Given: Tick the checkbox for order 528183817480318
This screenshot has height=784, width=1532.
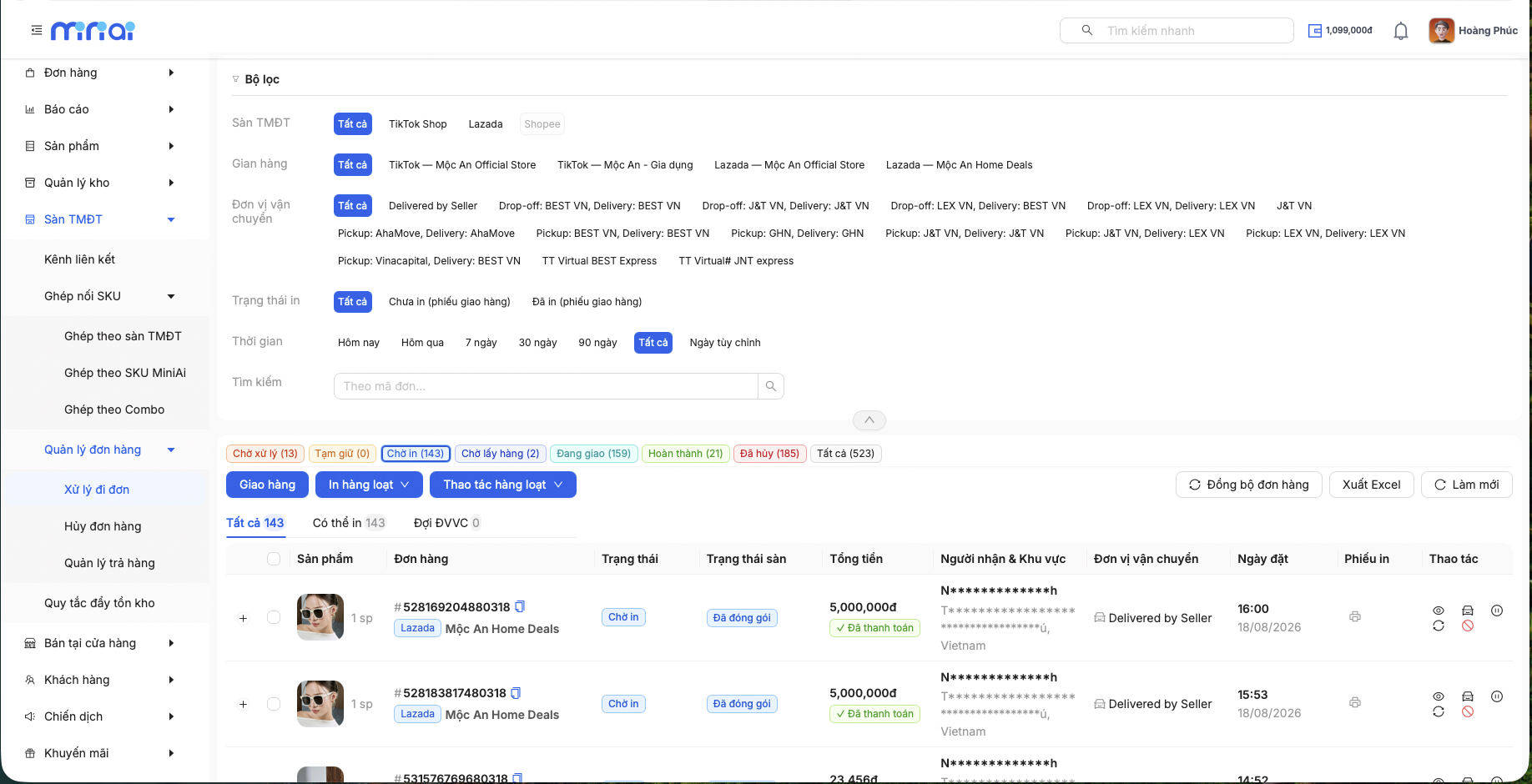Looking at the screenshot, I should tap(274, 704).
